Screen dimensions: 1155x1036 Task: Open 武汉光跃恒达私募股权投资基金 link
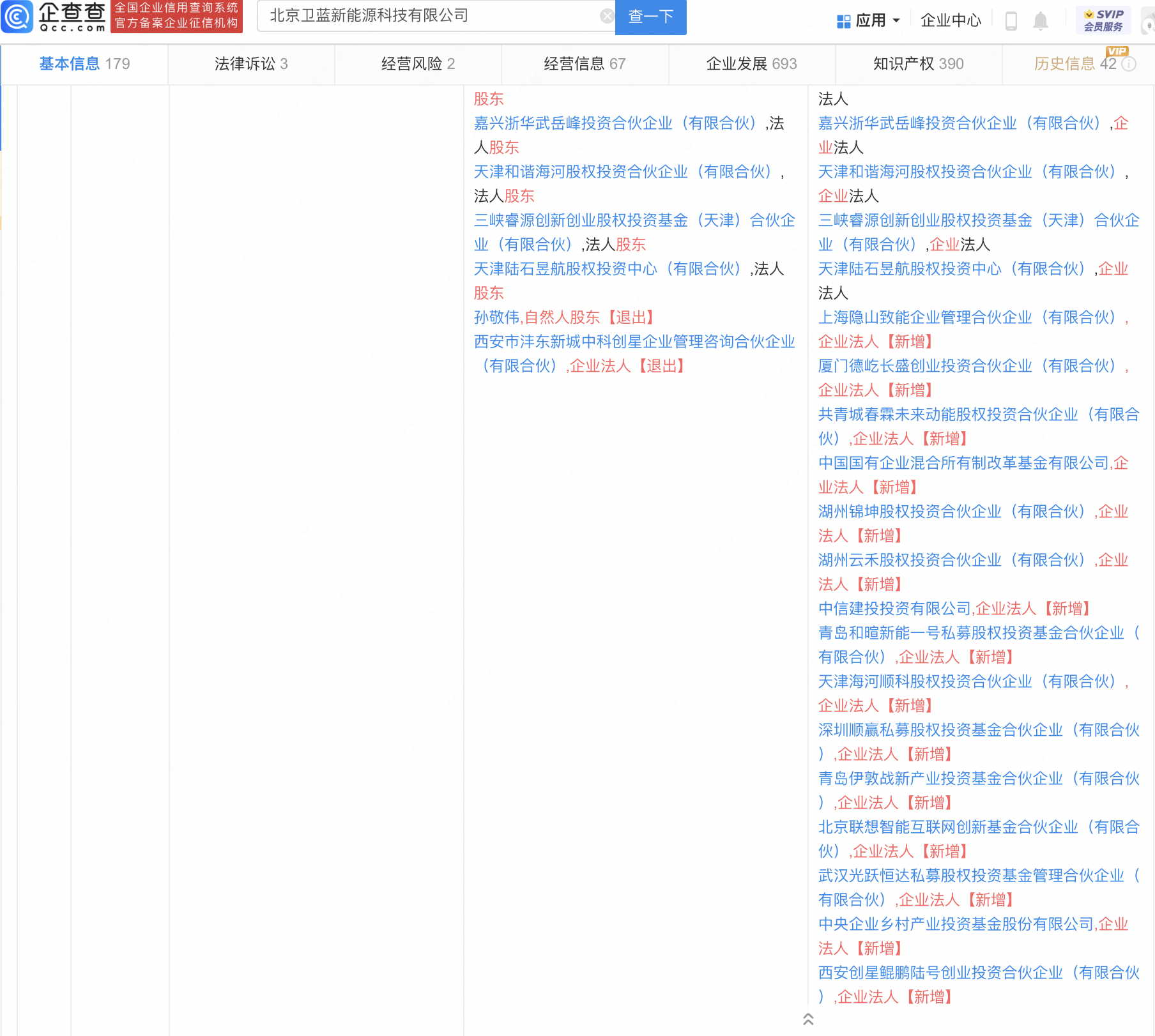(979, 888)
